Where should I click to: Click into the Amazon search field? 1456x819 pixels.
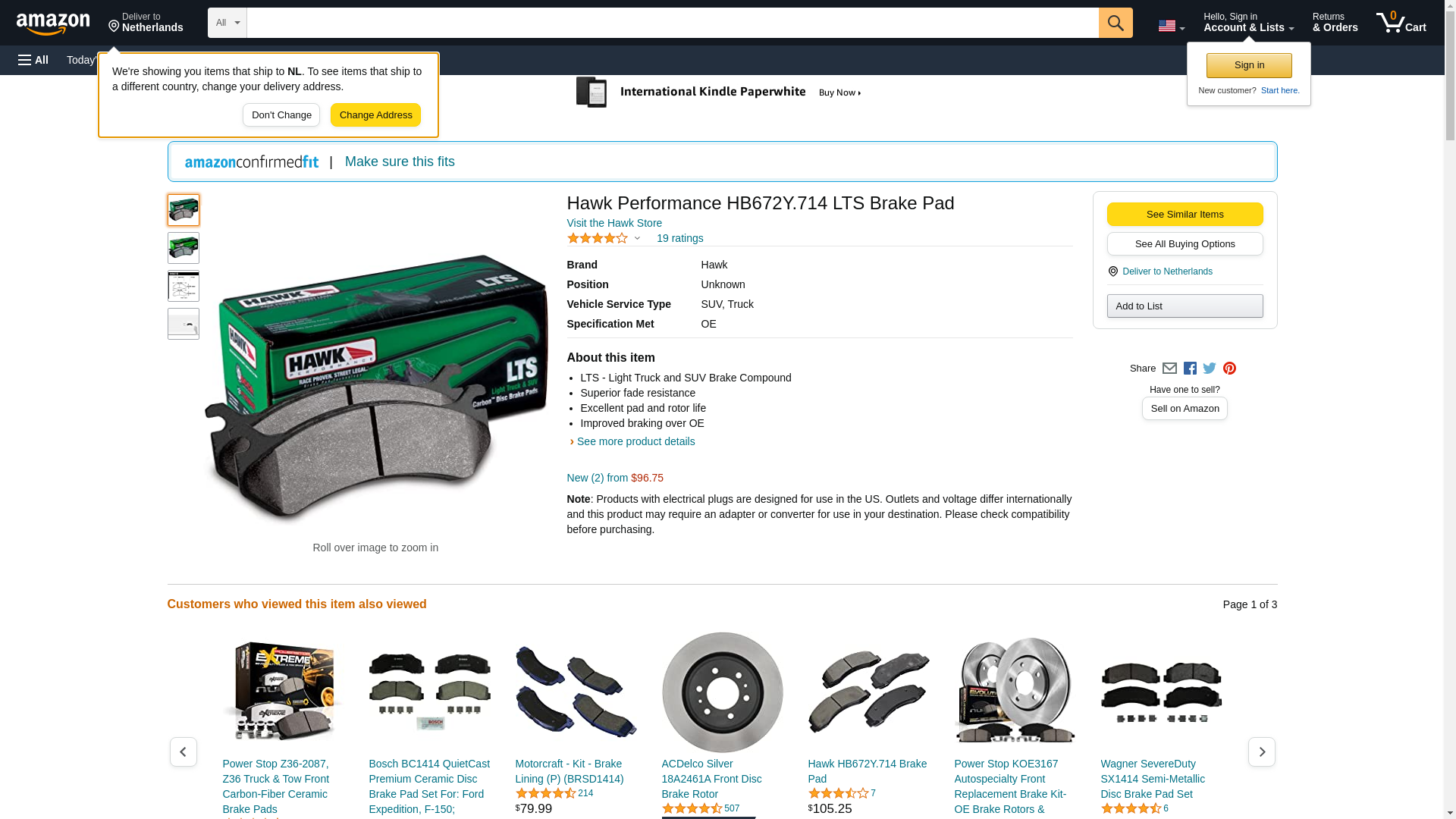click(672, 23)
